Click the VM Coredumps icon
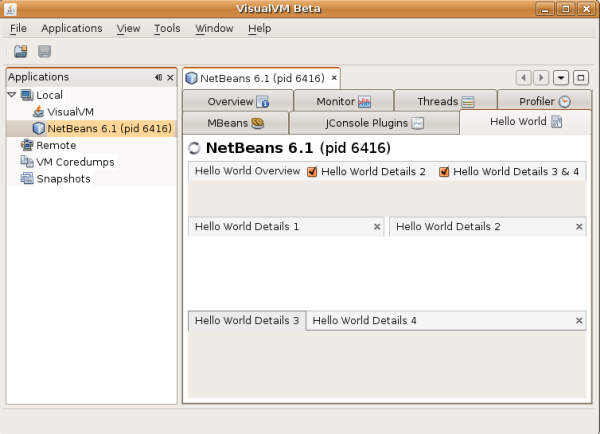 [x=27, y=162]
